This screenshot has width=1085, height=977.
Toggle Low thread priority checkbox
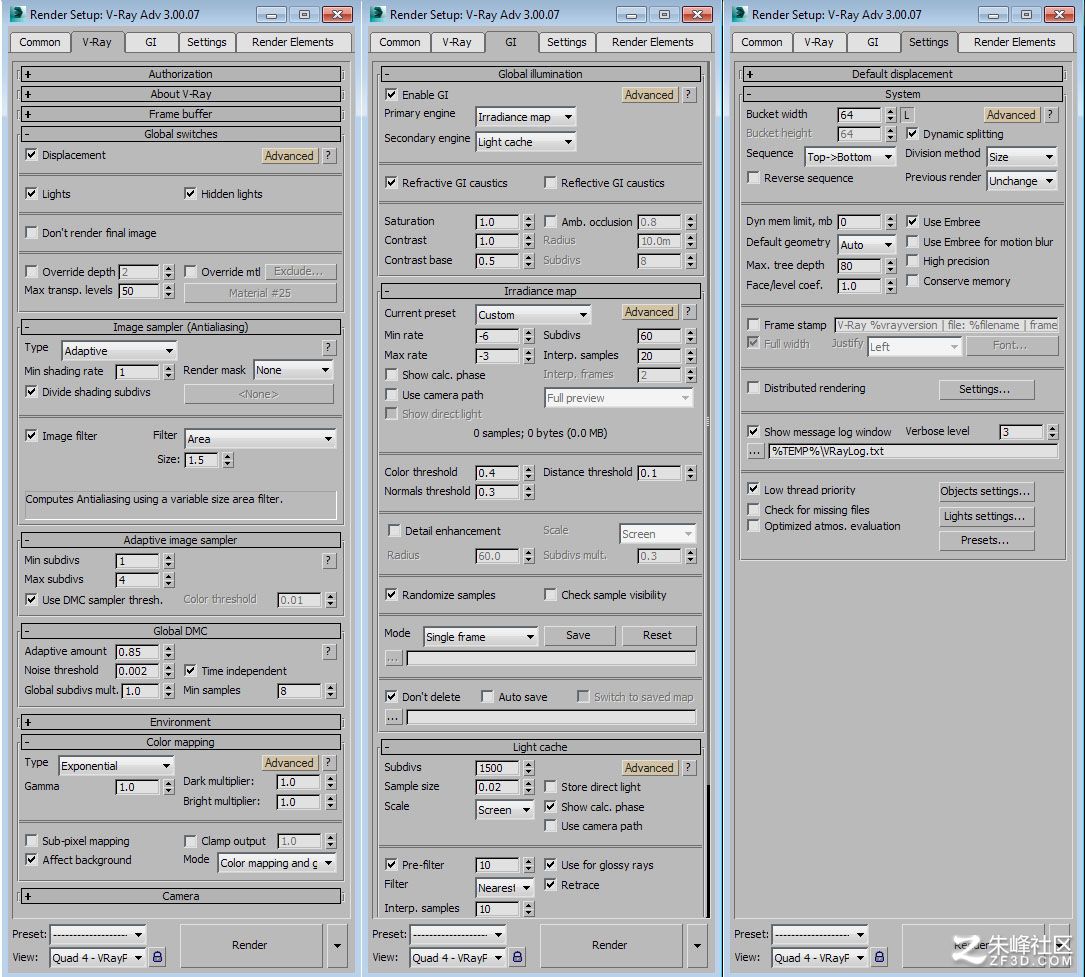pyautogui.click(x=753, y=489)
